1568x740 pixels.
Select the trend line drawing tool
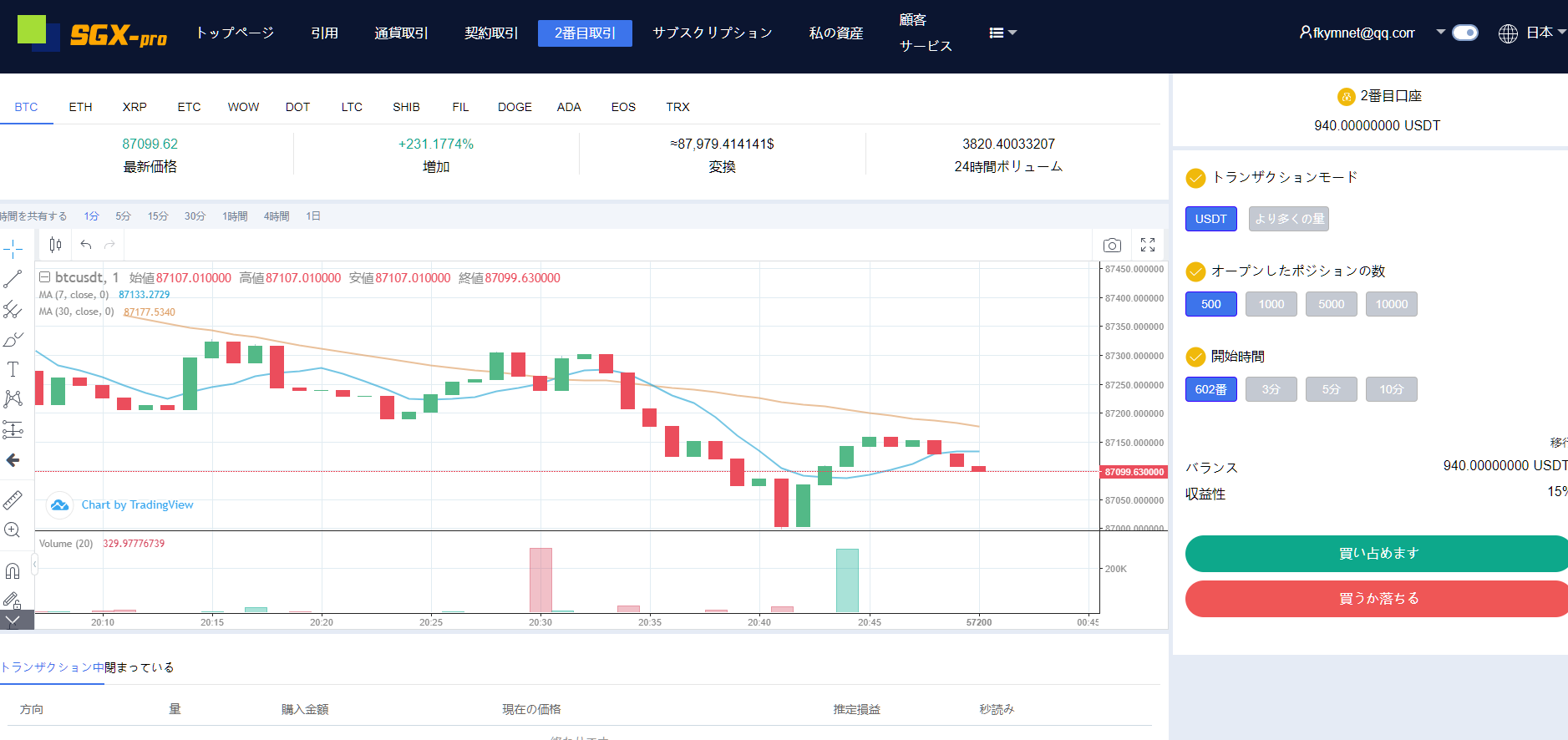(13, 279)
